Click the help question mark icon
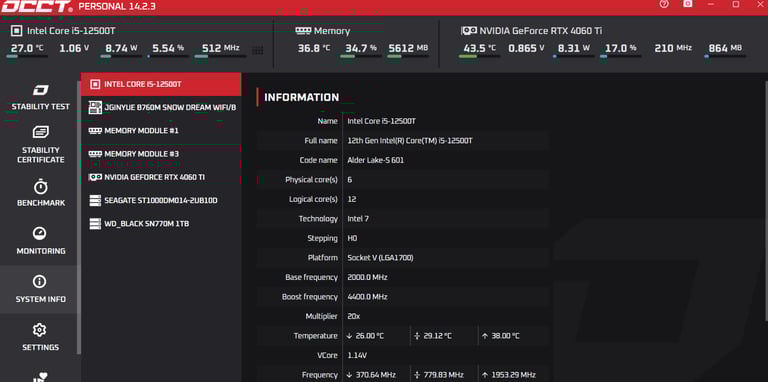This screenshot has height=382, width=768. (x=664, y=4)
